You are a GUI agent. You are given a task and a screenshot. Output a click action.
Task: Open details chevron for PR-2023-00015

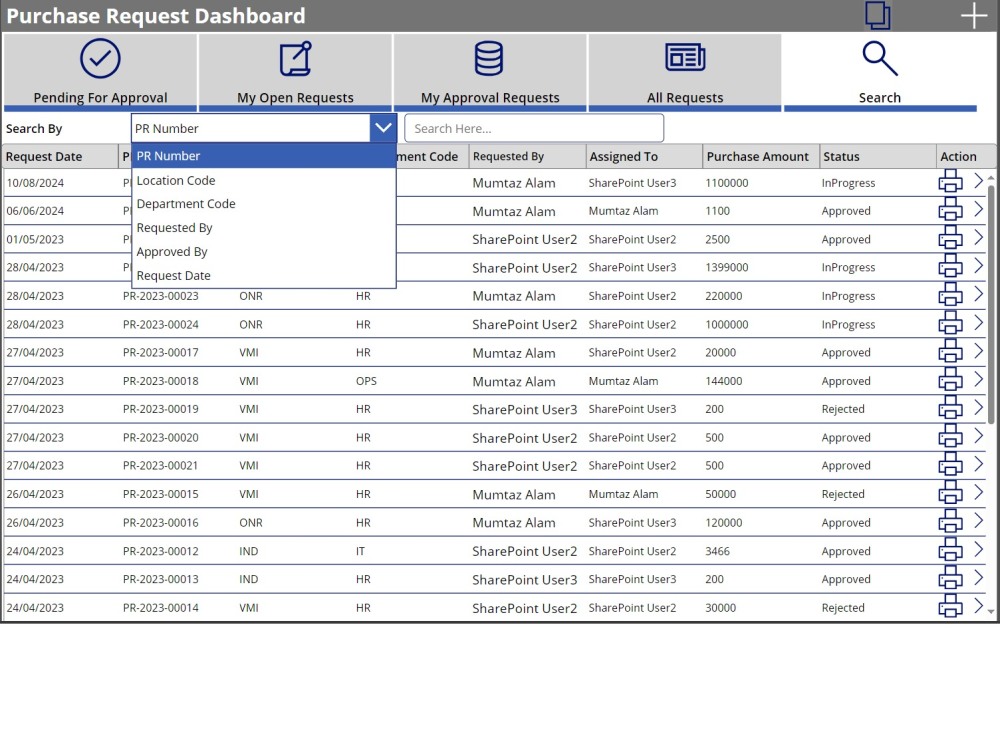pyautogui.click(x=978, y=492)
